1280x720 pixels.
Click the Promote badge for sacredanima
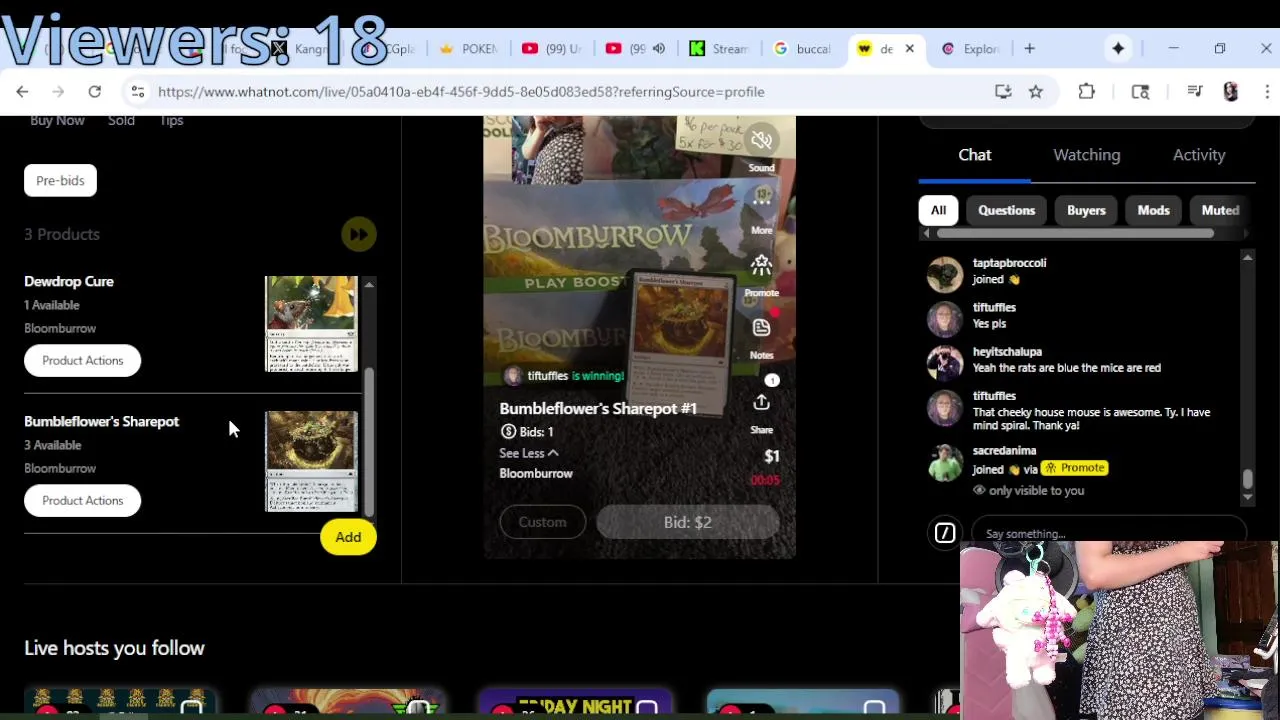click(x=1077, y=468)
